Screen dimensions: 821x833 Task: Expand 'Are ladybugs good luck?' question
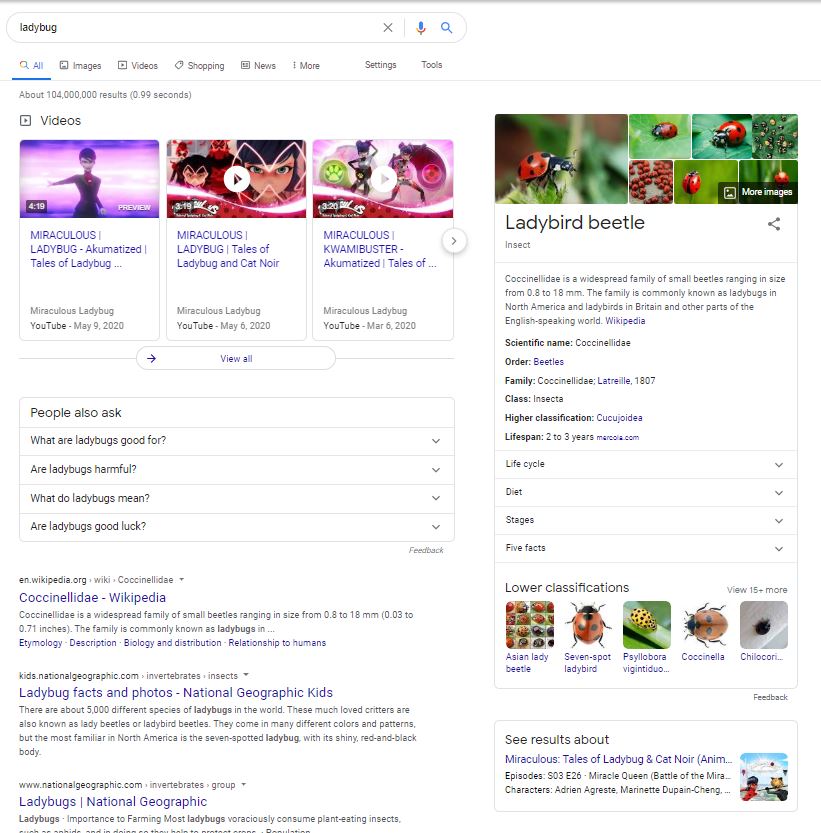pyautogui.click(x=236, y=526)
